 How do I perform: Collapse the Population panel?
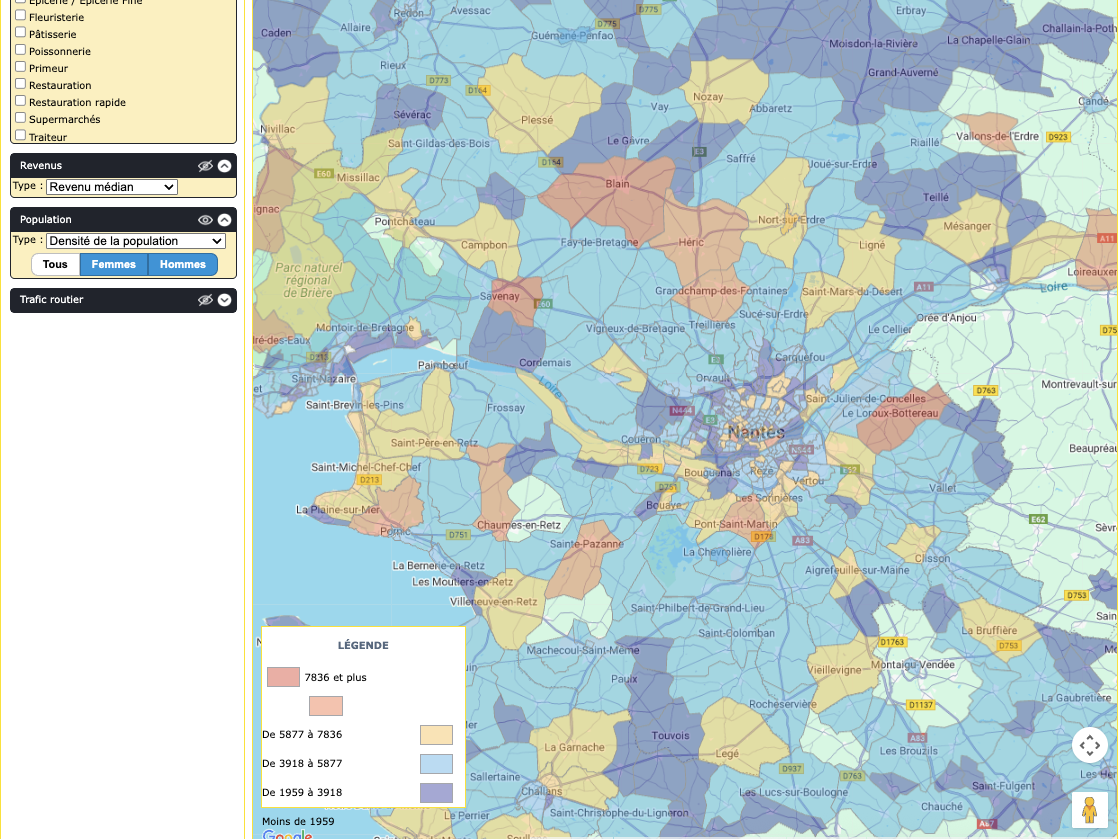click(224, 220)
